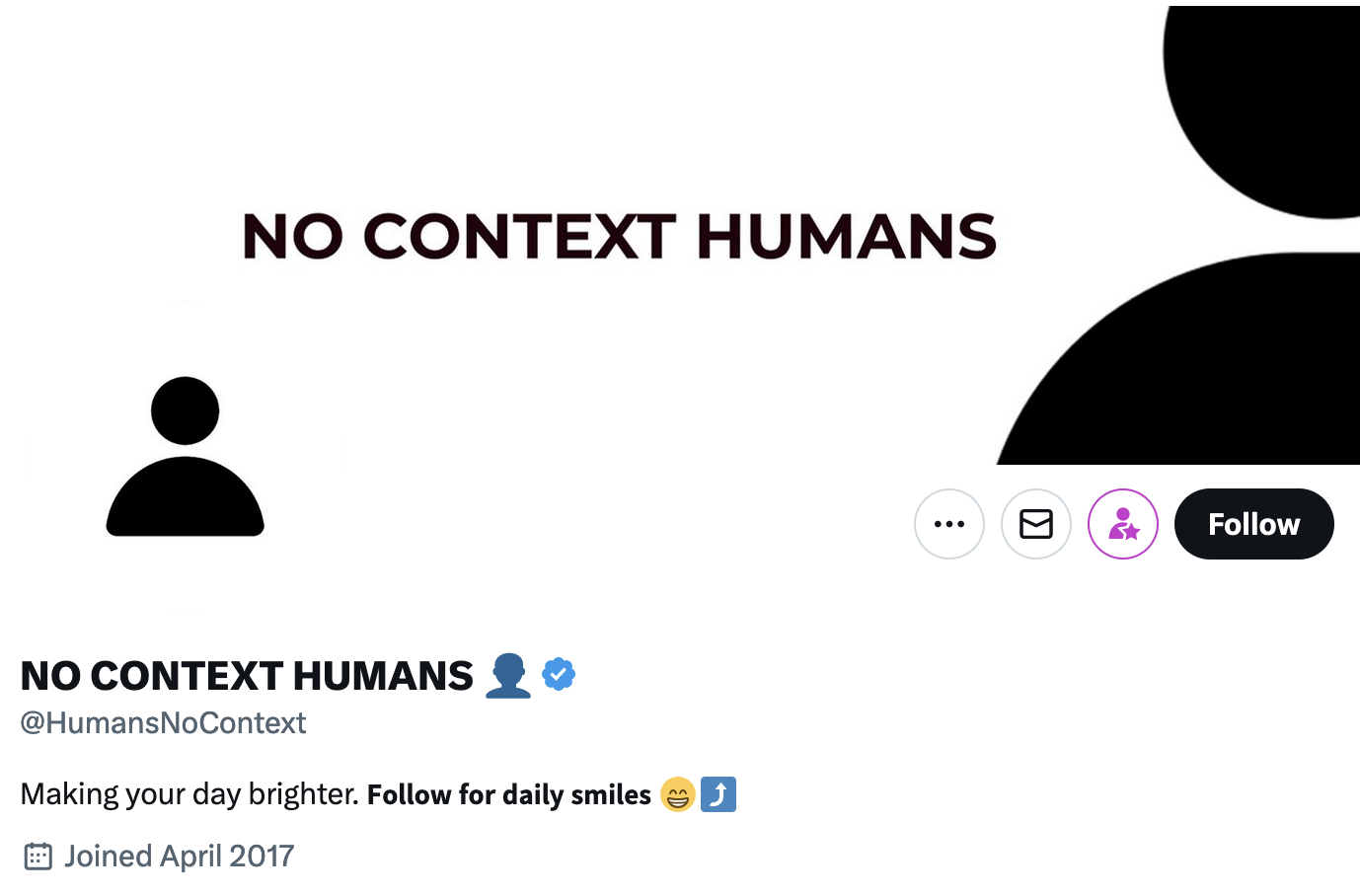Screen dimensions: 1360x896
Task: Click the person silhouette icon in profile name
Action: pyautogui.click(x=507, y=674)
